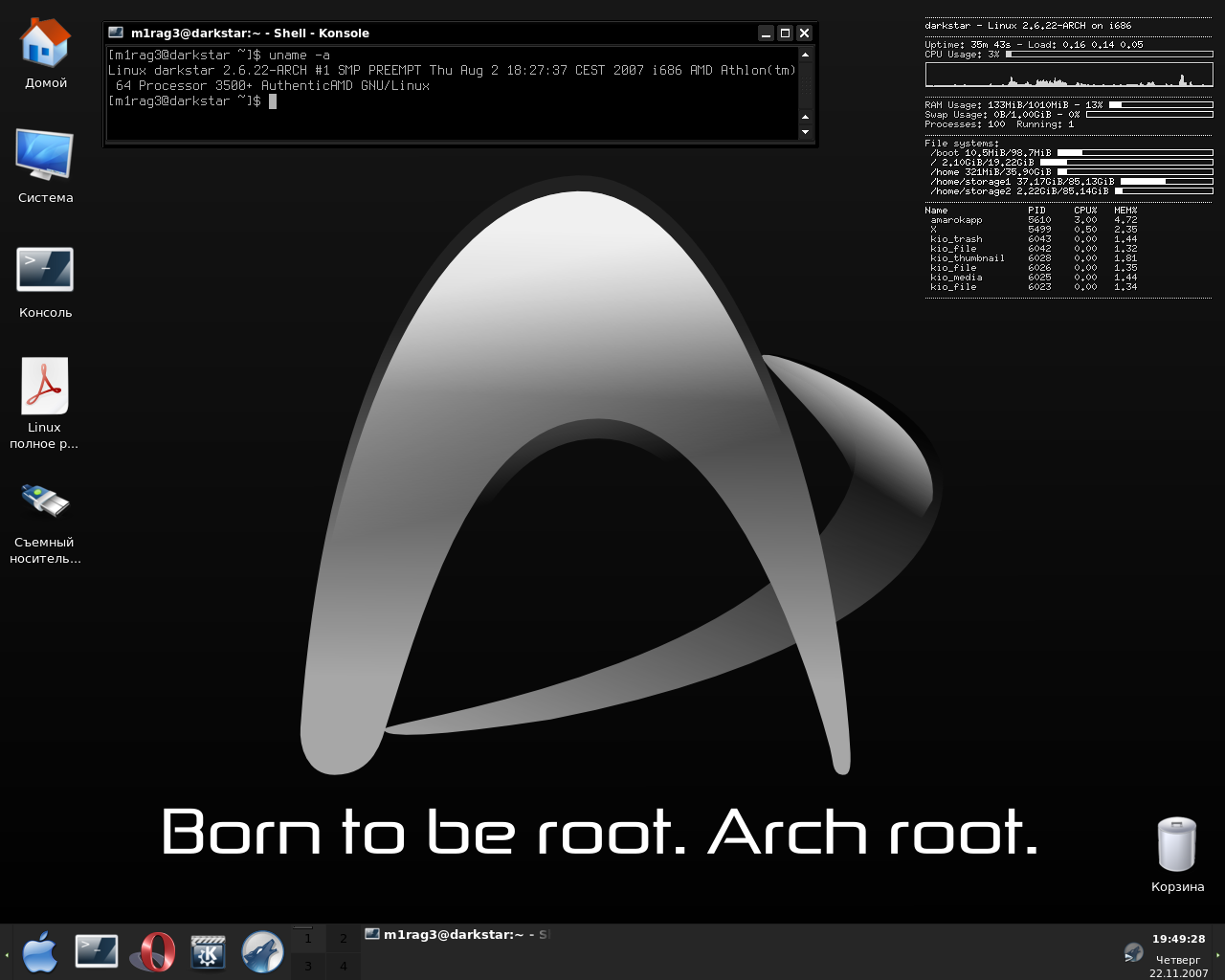Minimize the Konsole window
Screen dimensions: 1225x980
[766, 33]
